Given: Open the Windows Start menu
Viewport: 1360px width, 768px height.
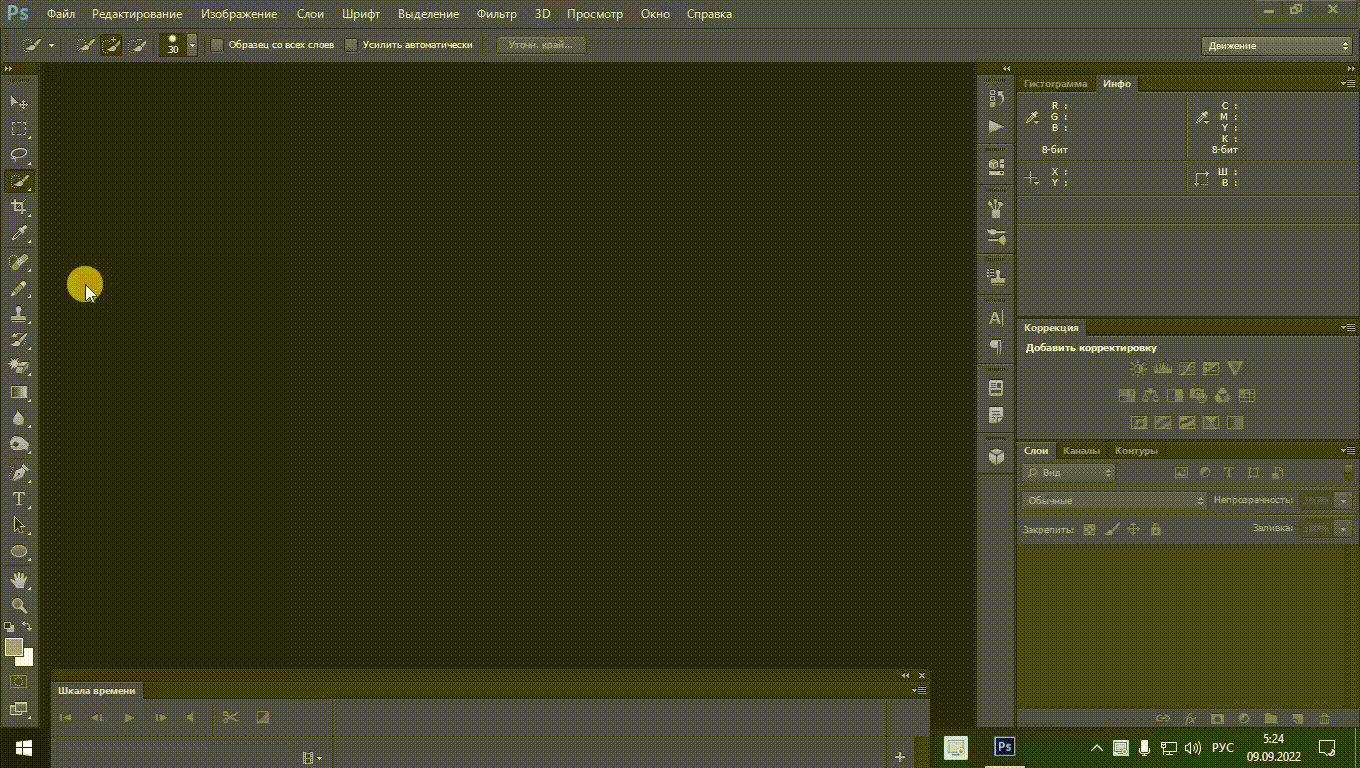Looking at the screenshot, I should (x=24, y=748).
